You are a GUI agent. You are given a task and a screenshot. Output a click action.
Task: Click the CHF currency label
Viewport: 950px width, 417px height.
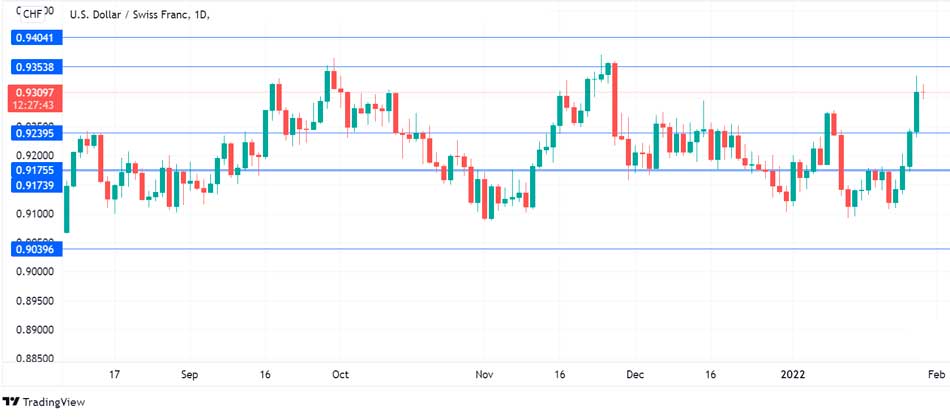click(31, 15)
